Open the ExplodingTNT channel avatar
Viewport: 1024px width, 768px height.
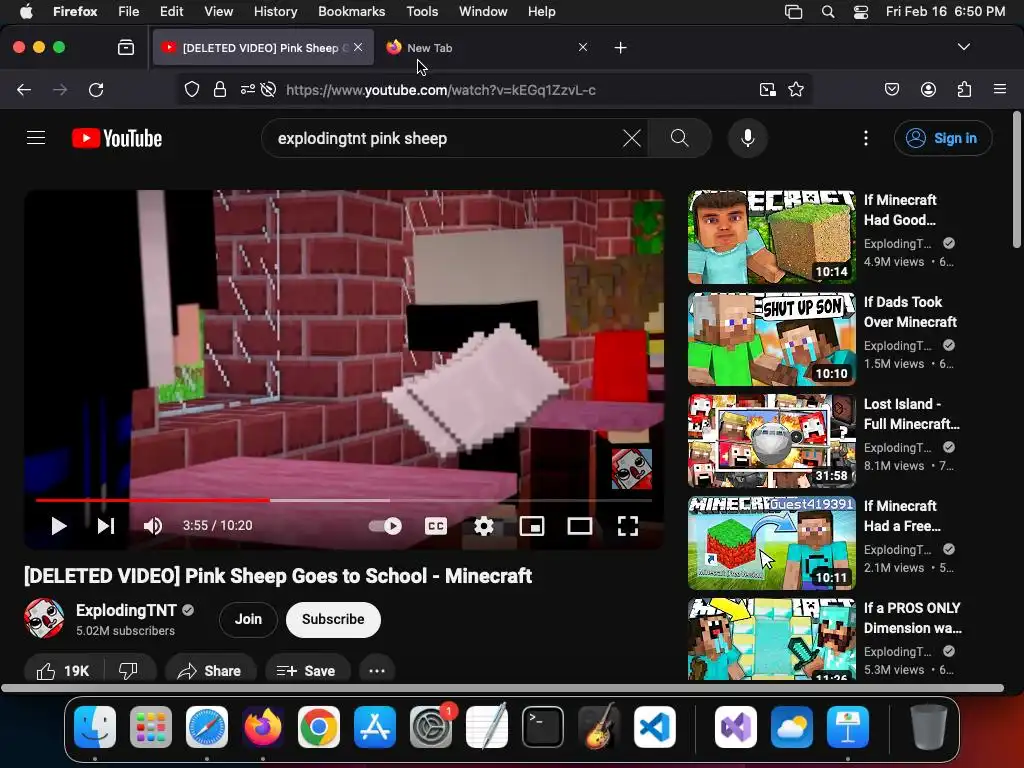[44, 618]
